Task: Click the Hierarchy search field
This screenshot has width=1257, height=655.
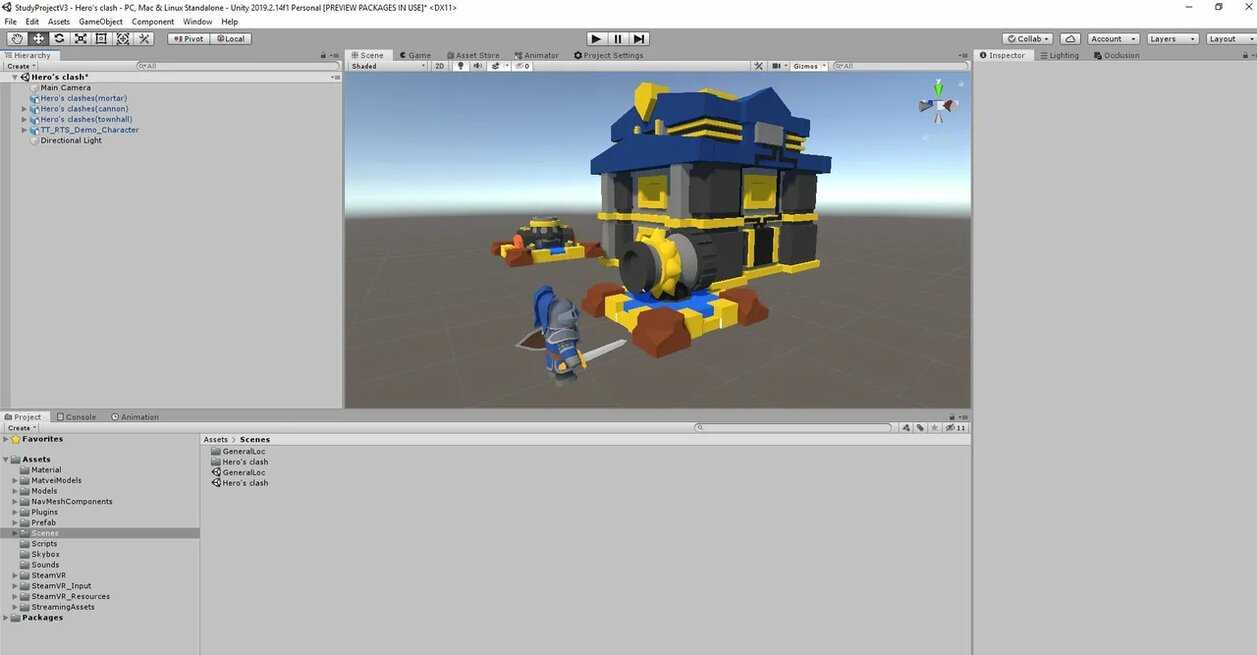Action: click(240, 66)
